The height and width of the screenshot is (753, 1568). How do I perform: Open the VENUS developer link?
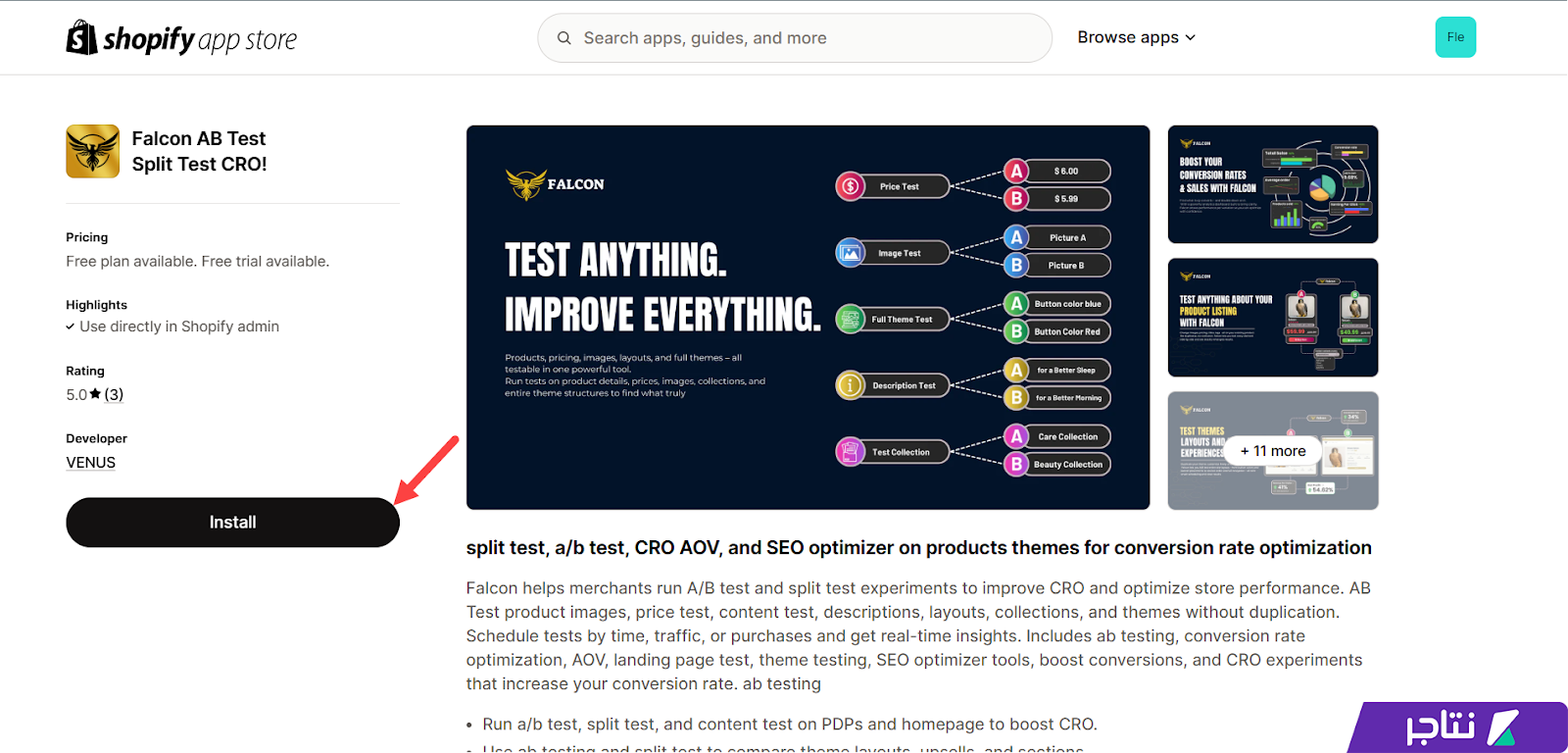click(91, 463)
